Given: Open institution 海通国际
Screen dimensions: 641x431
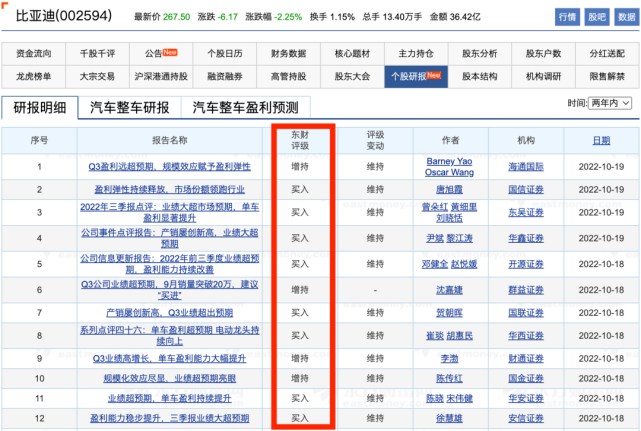Looking at the screenshot, I should point(526,167).
